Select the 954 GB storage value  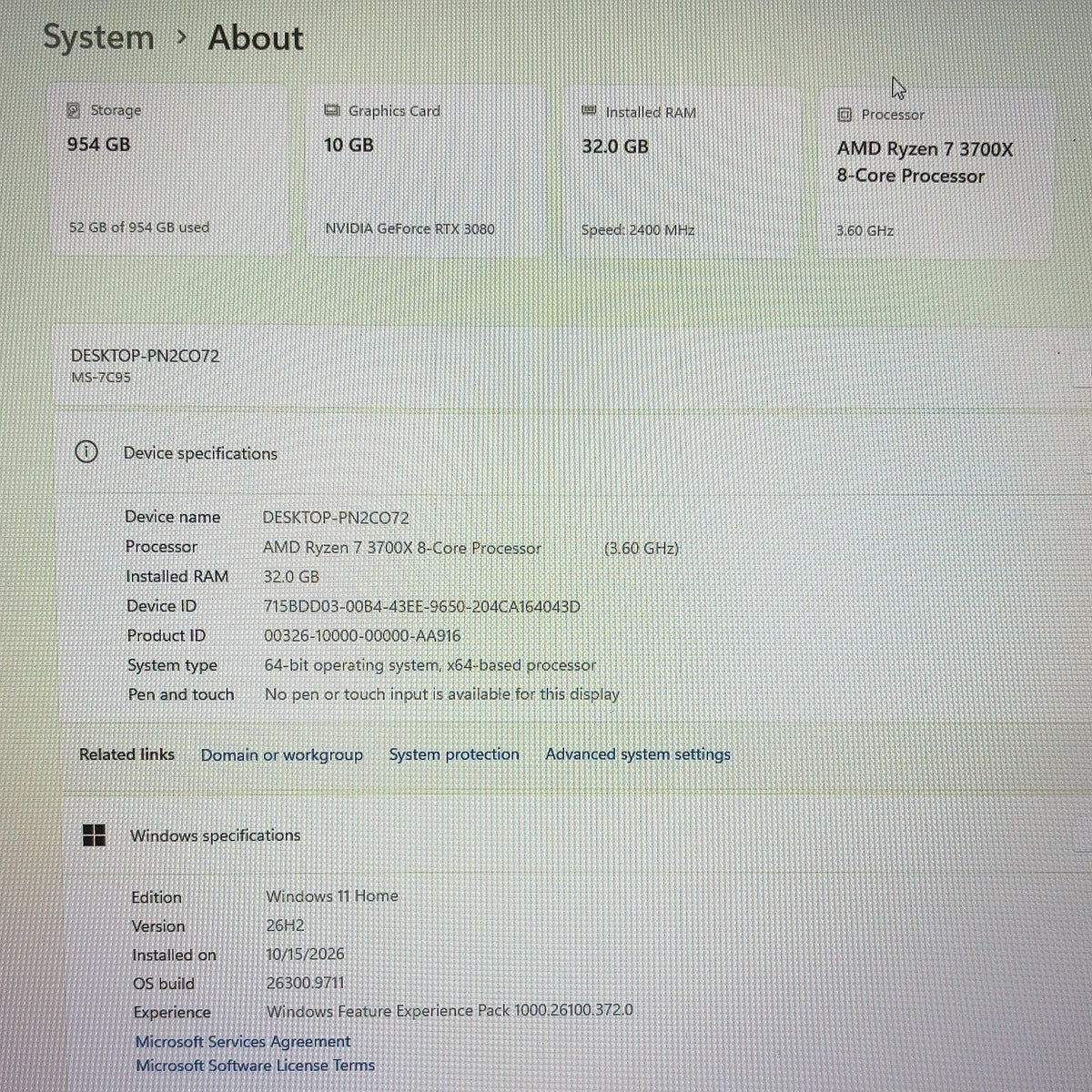coord(98,144)
